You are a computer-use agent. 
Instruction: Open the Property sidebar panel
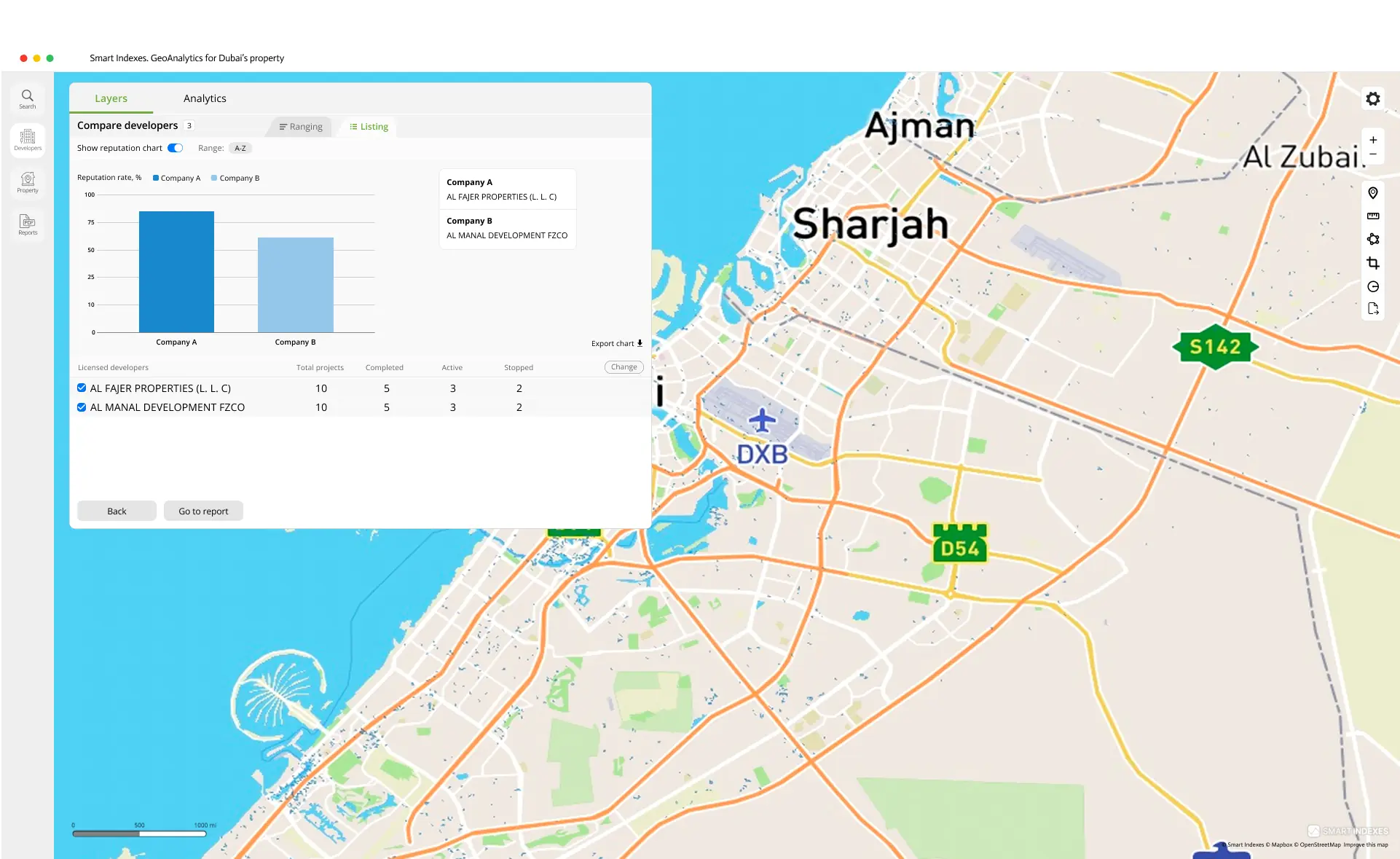(28, 182)
